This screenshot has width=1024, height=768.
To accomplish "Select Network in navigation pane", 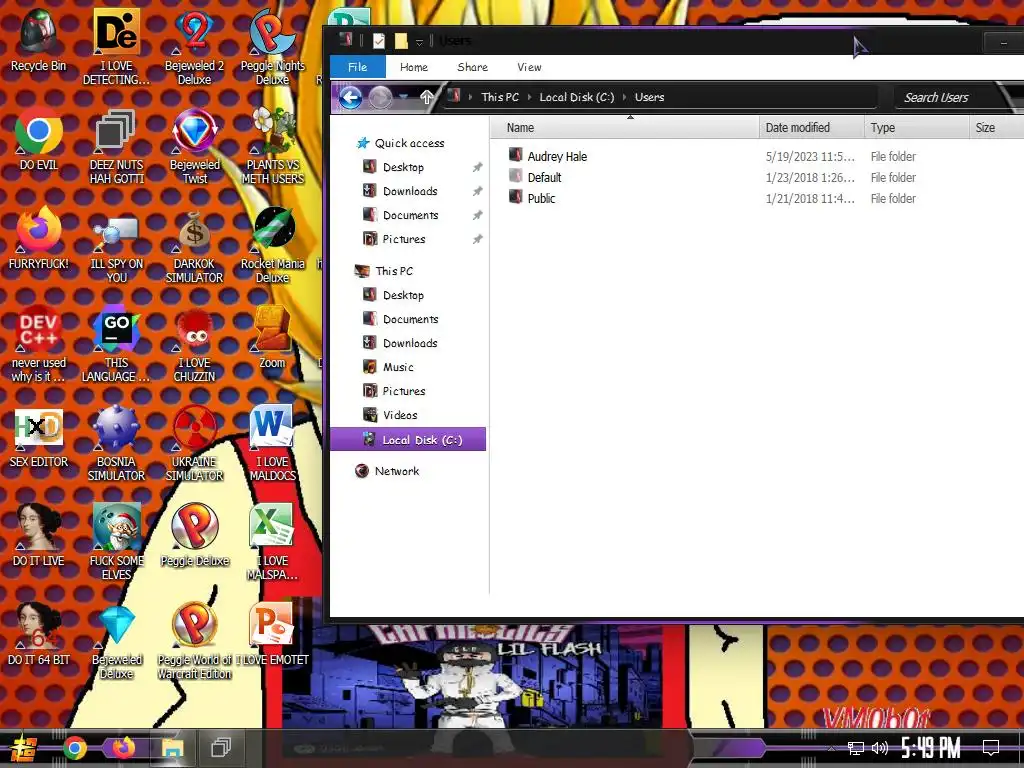I will point(396,471).
